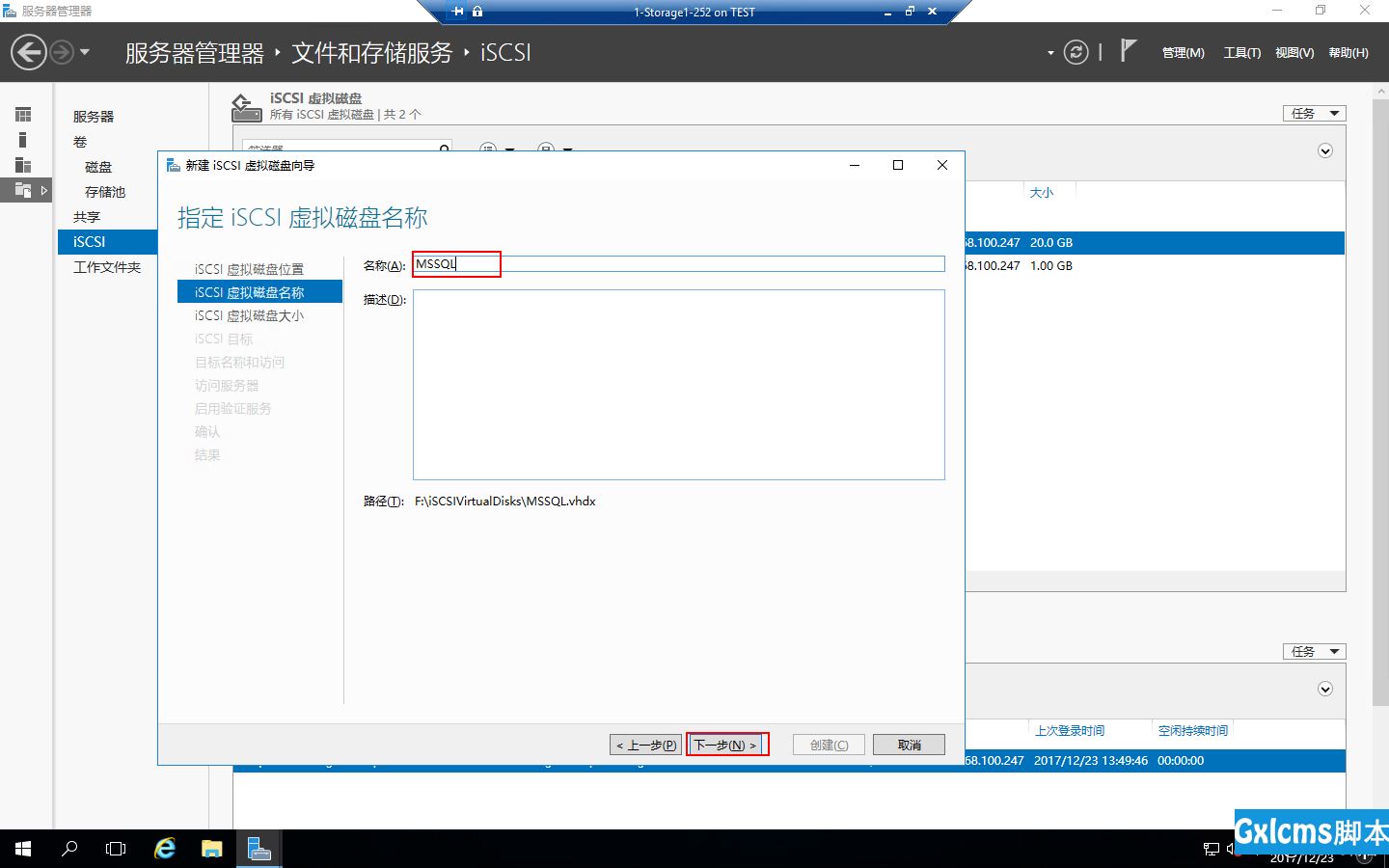Go back with the Server Manager back arrow
This screenshot has height=868, width=1389.
pyautogui.click(x=29, y=52)
